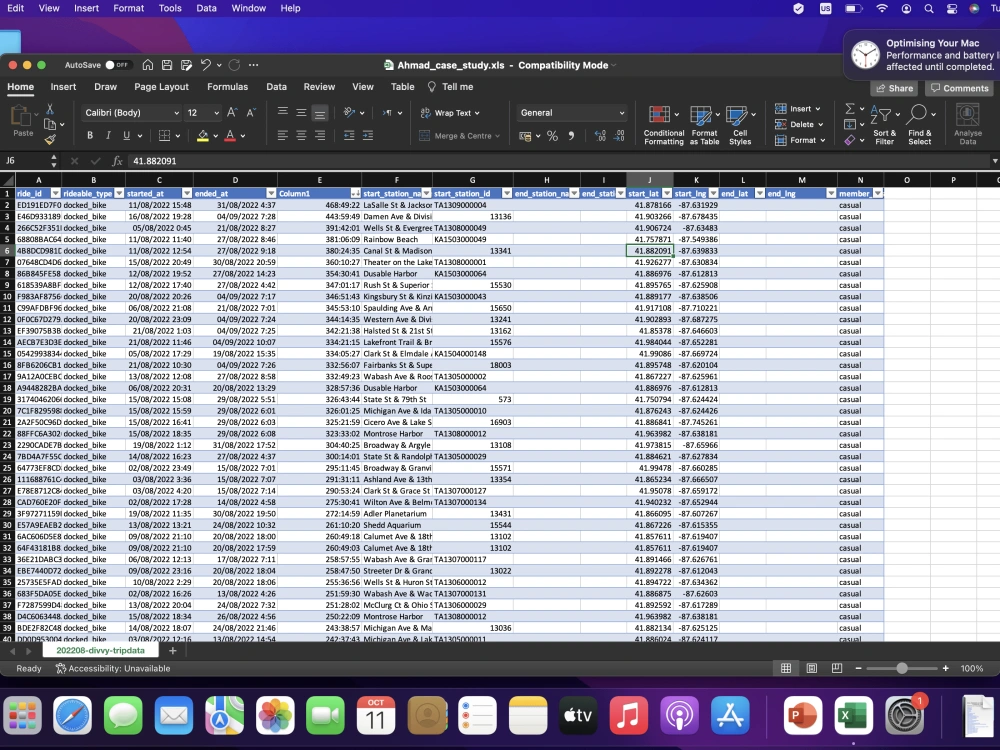1000x750 pixels.
Task: Apply the red font colour
Action: pyautogui.click(x=230, y=135)
